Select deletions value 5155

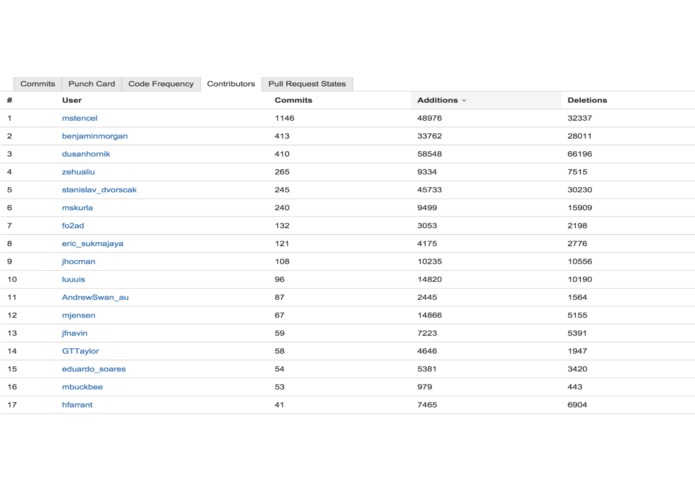coord(577,315)
